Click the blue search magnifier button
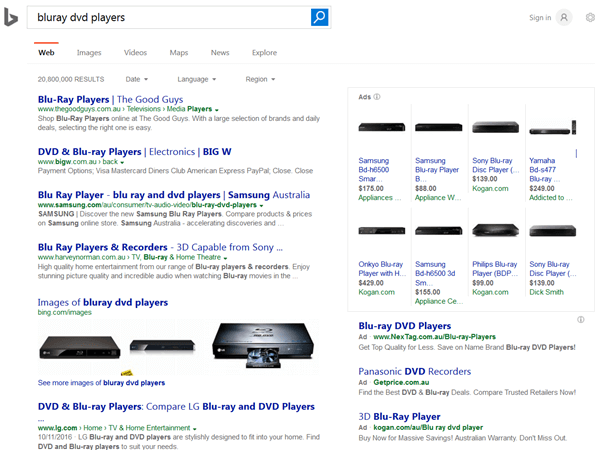This screenshot has height=450, width=602. [x=319, y=17]
